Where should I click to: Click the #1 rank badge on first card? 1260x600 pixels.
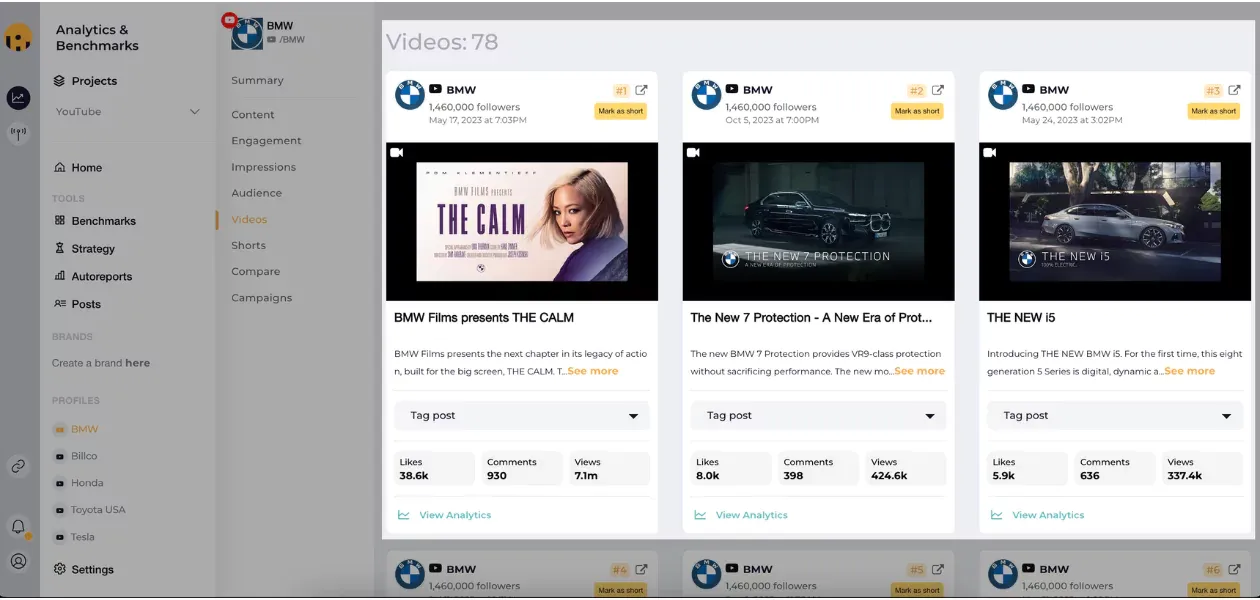621,90
